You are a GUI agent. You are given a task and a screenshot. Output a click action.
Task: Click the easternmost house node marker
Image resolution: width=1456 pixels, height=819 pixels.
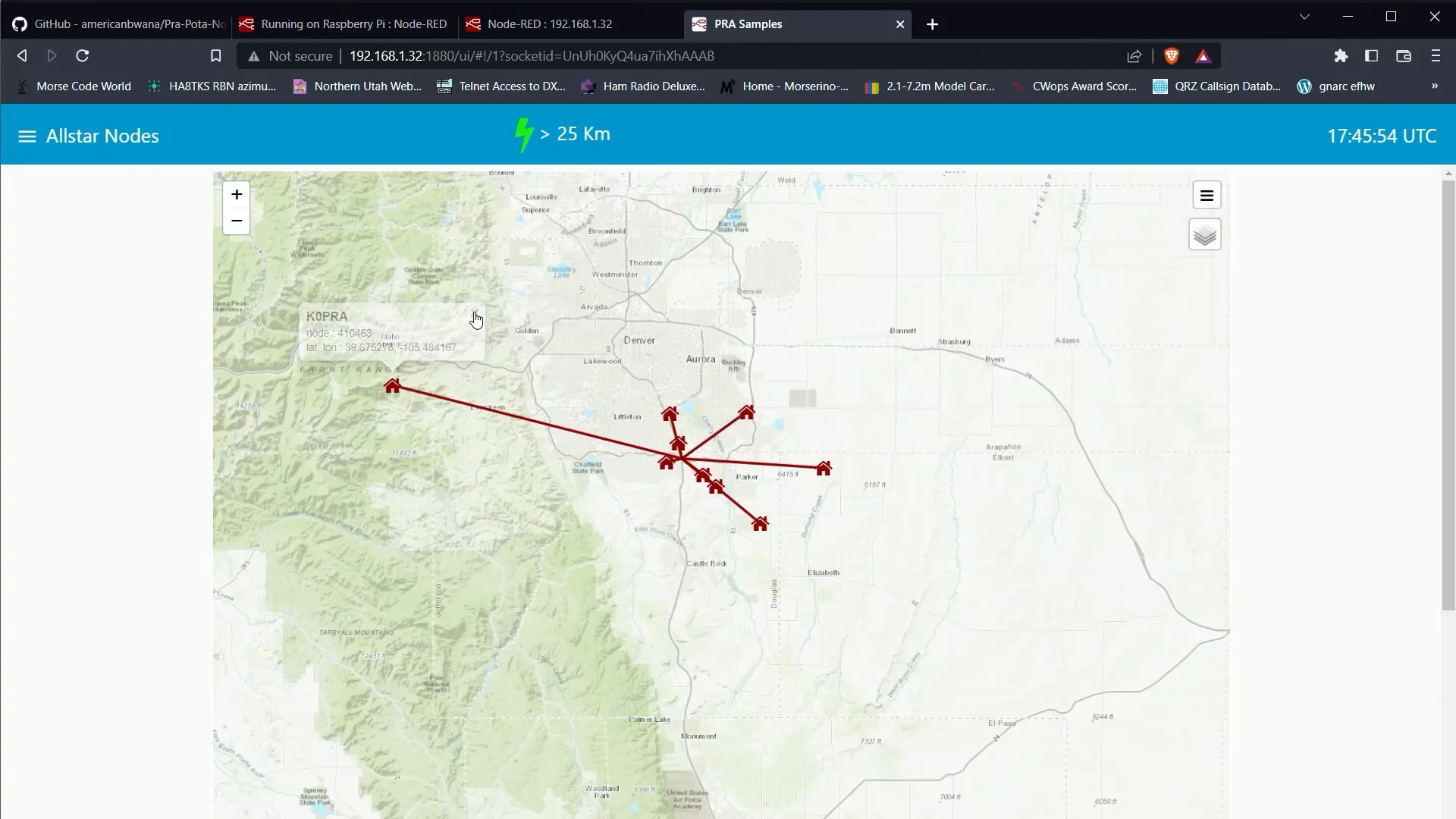[x=824, y=469]
